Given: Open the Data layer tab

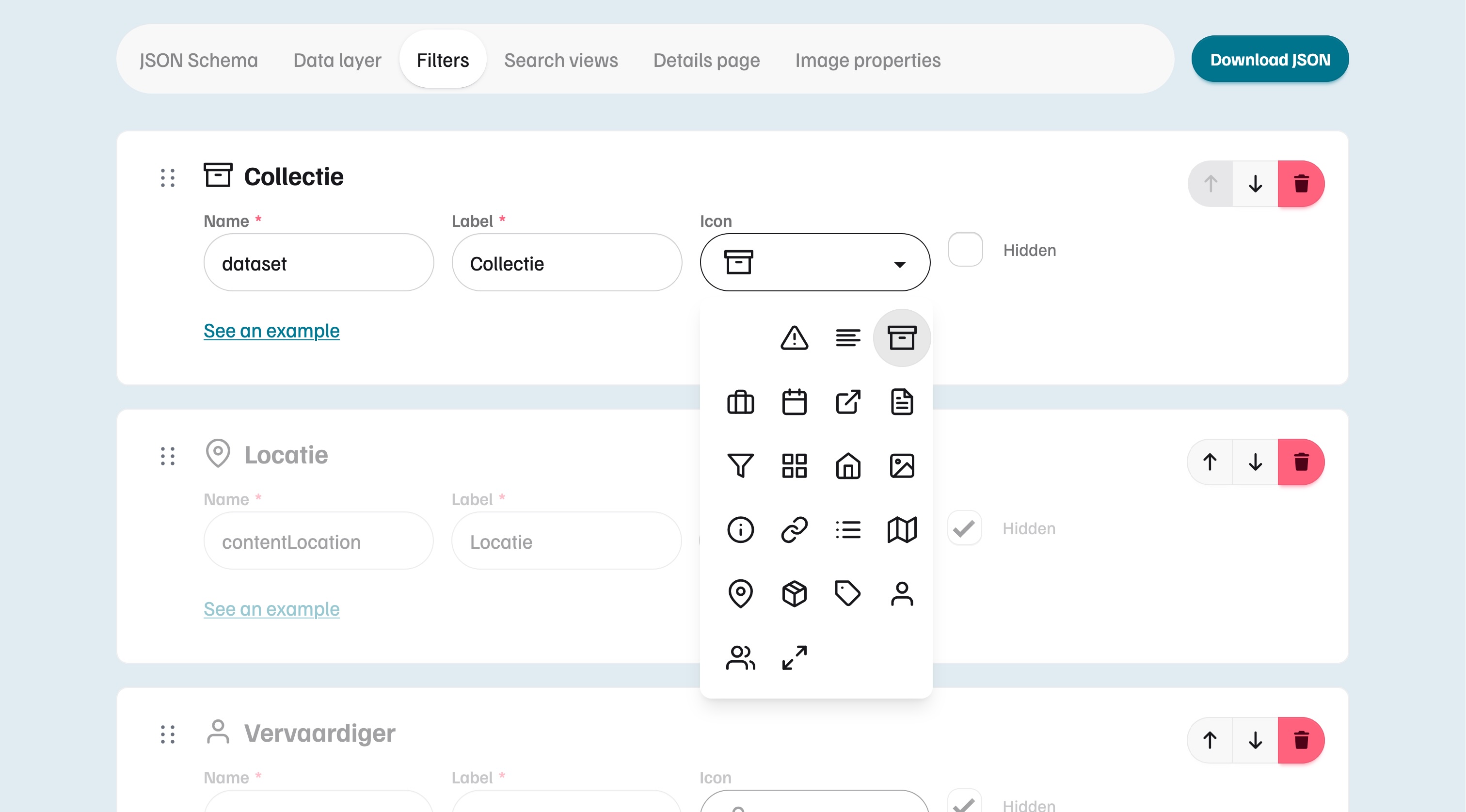Looking at the screenshot, I should click(337, 60).
